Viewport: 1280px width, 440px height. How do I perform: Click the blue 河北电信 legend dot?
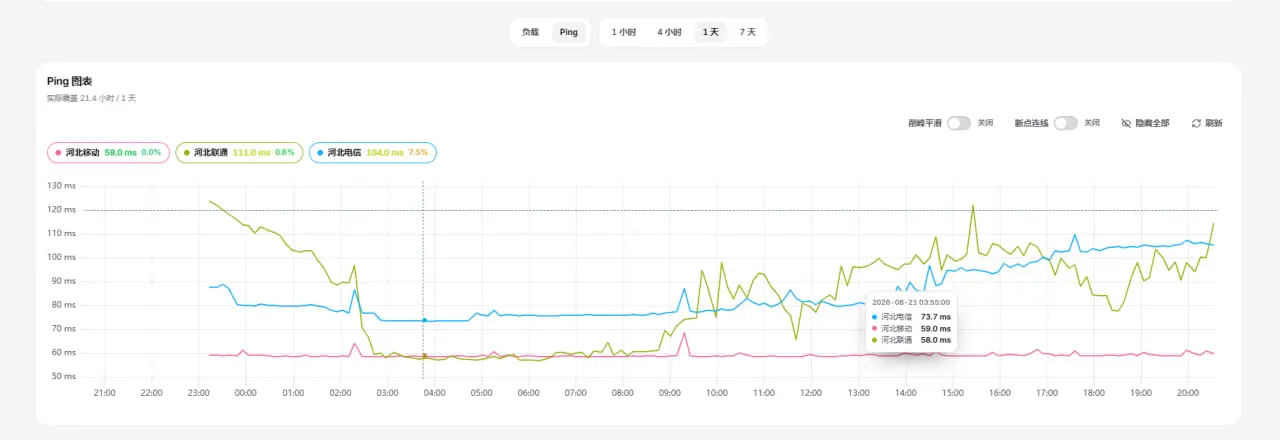(320, 153)
